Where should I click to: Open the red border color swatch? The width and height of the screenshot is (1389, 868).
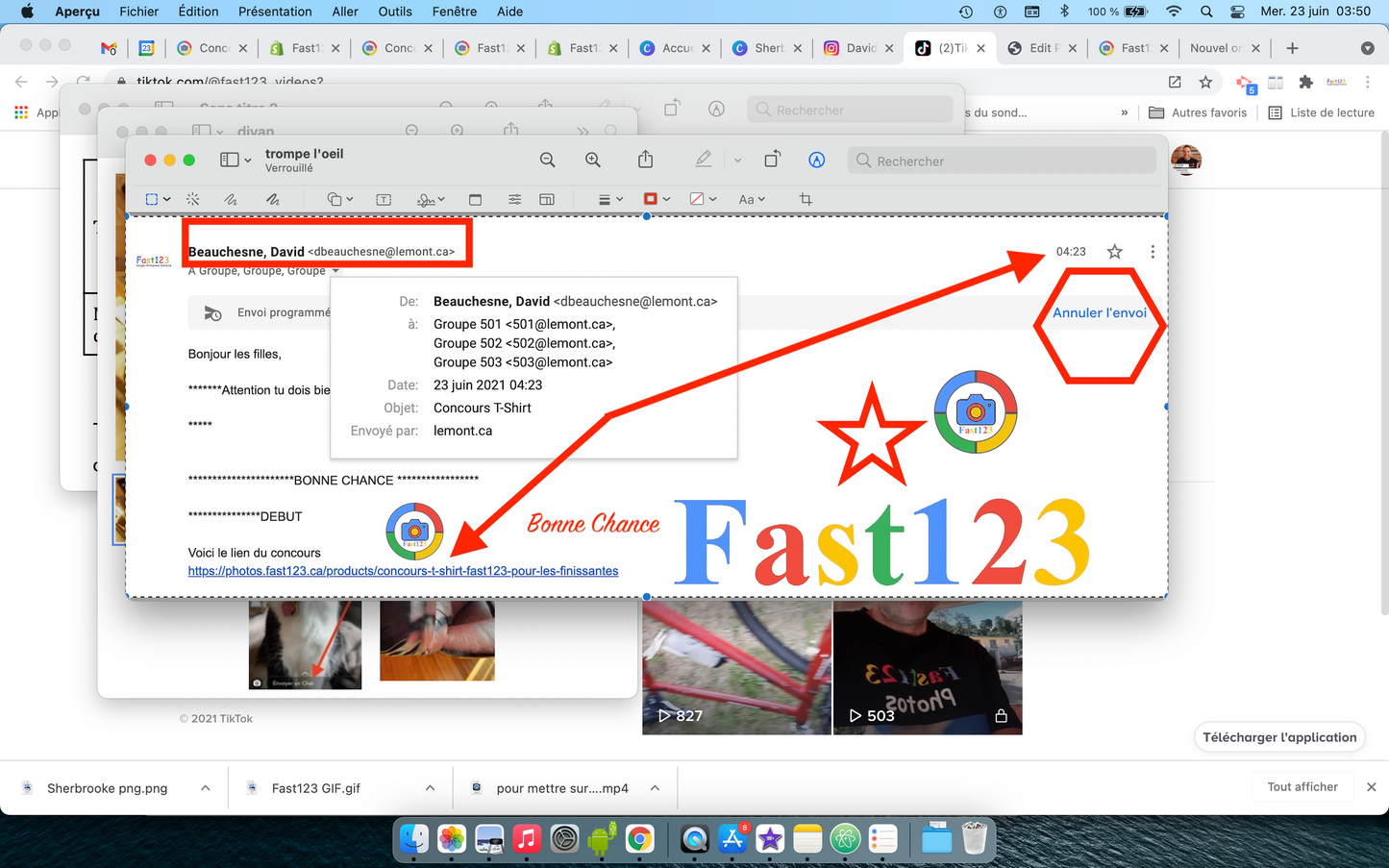[x=655, y=199]
